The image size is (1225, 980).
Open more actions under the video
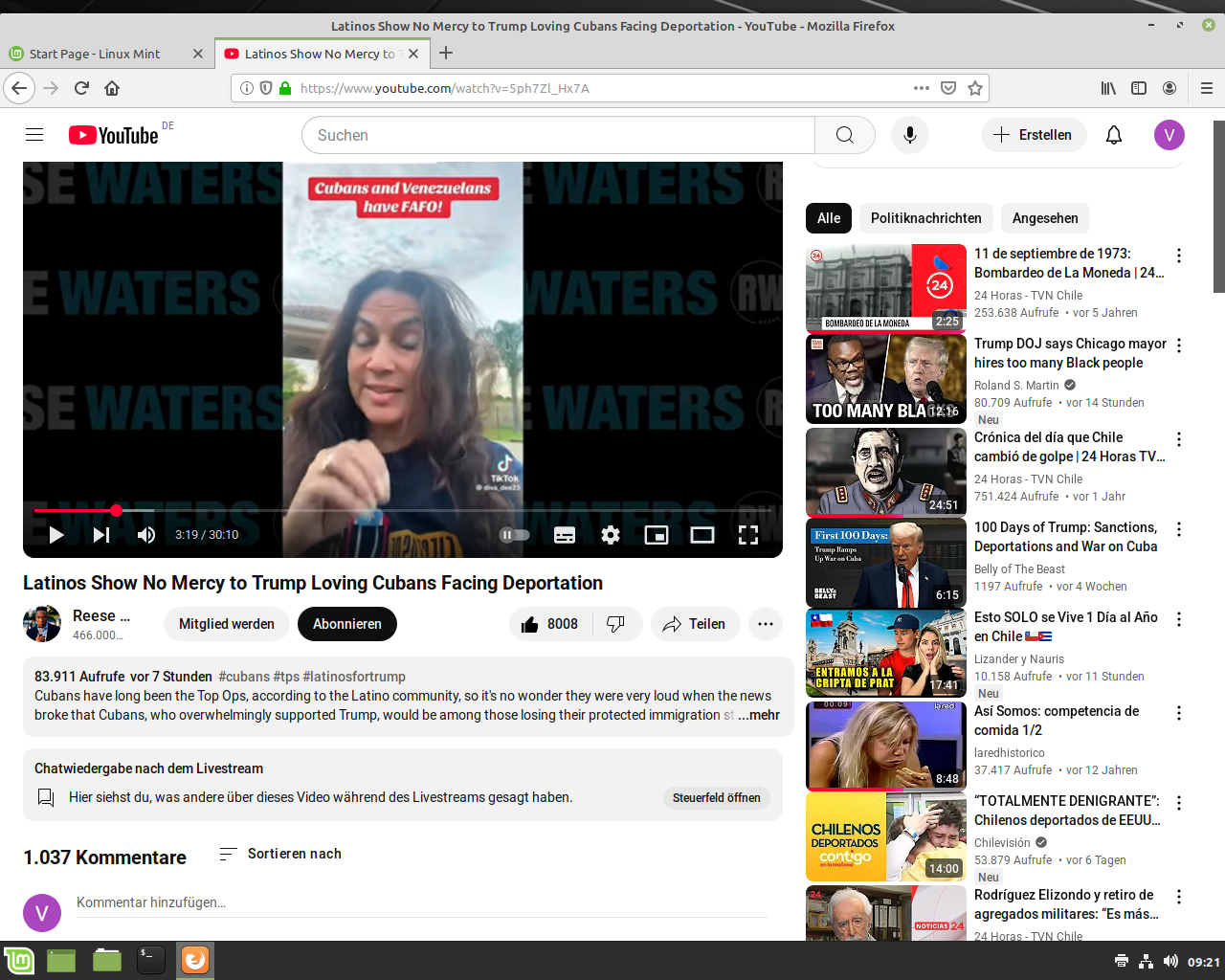point(766,624)
